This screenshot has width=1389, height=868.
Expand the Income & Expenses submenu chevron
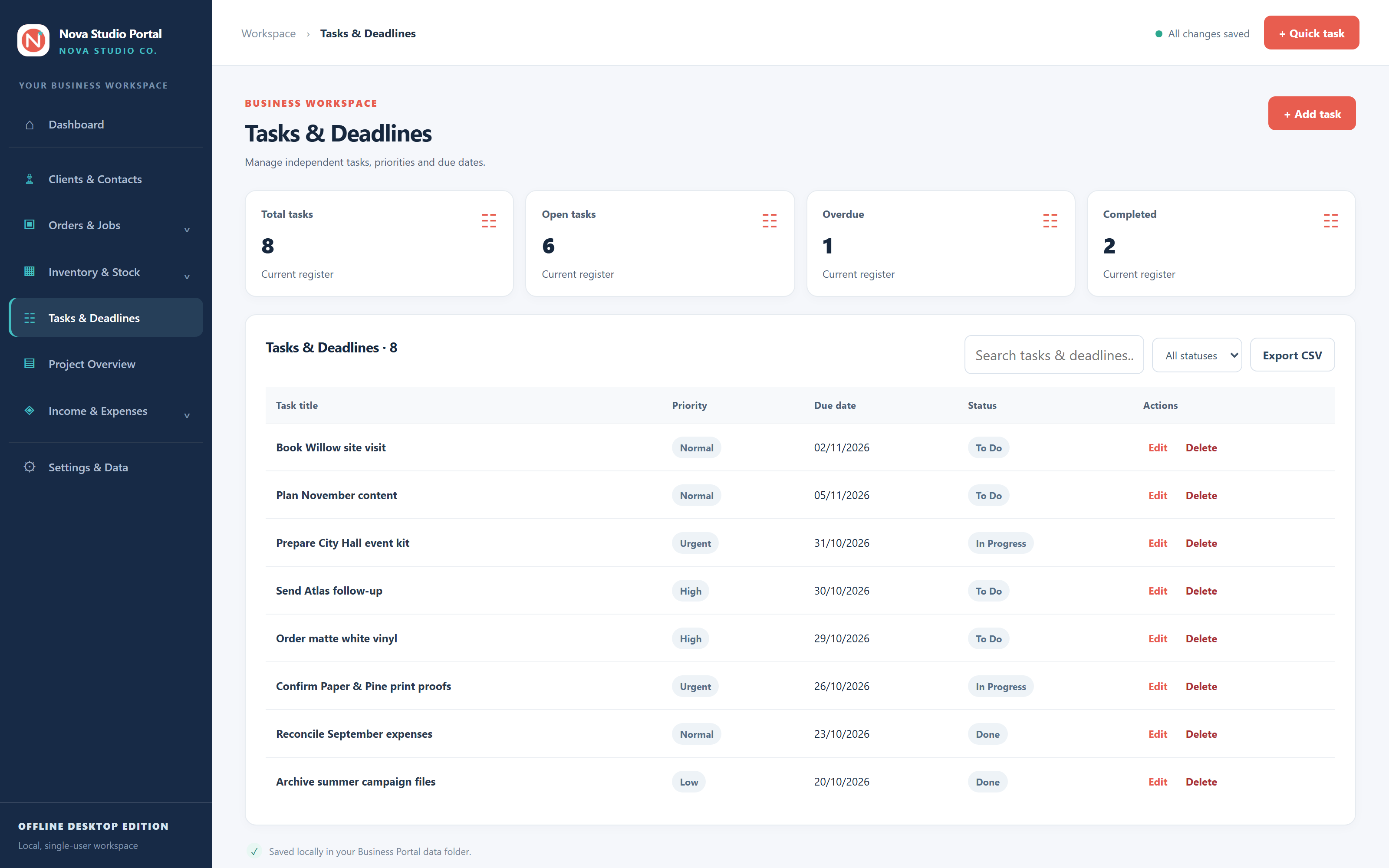pos(187,416)
